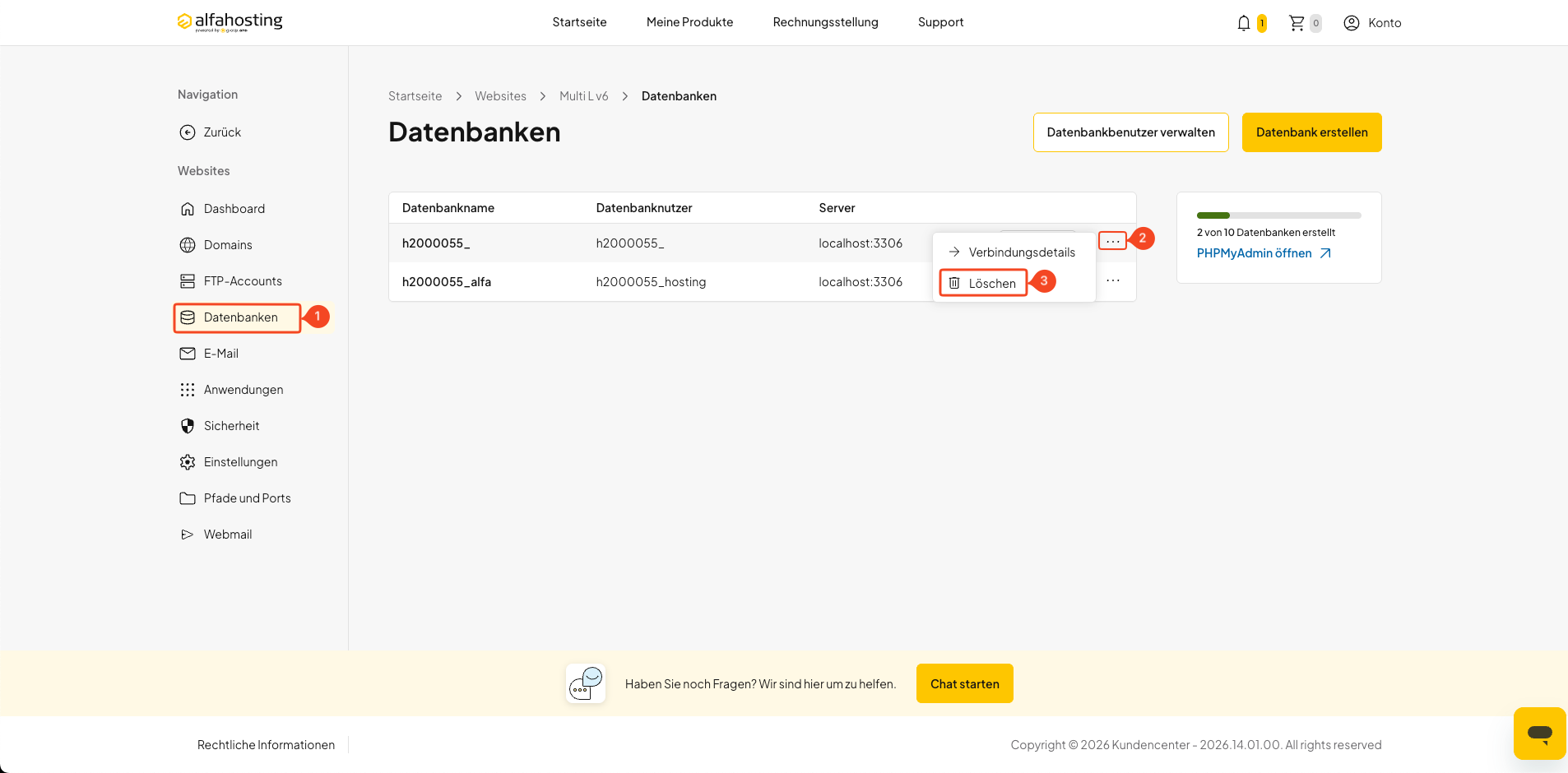The image size is (1568, 773).
Task: Go to Startseite in top navigation
Action: 579,22
